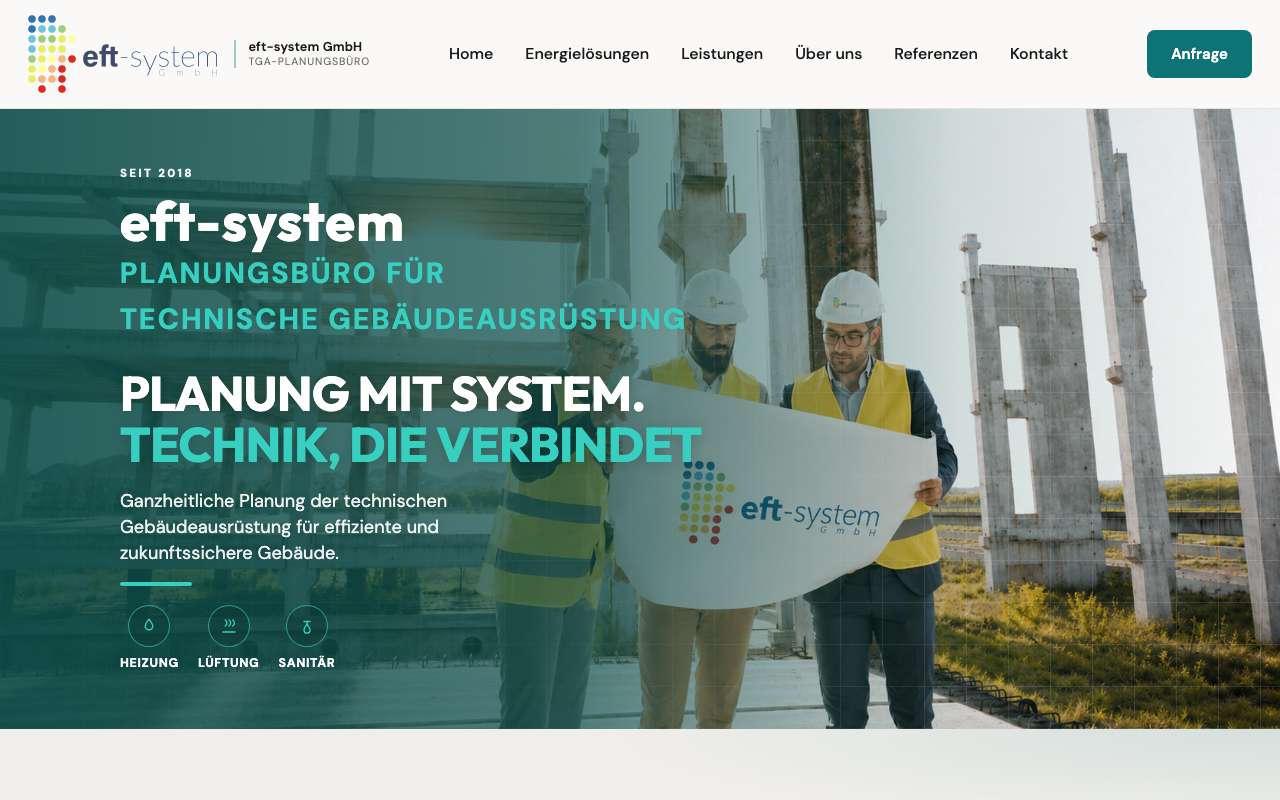Viewport: 1280px width, 800px height.
Task: Open the Referenzen page
Action: click(x=936, y=54)
